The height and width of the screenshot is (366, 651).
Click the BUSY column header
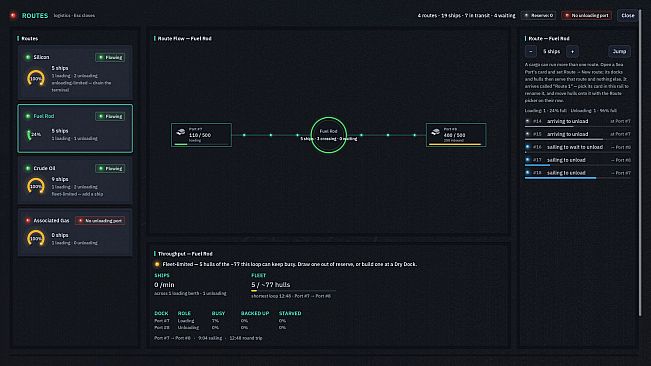pyautogui.click(x=218, y=313)
